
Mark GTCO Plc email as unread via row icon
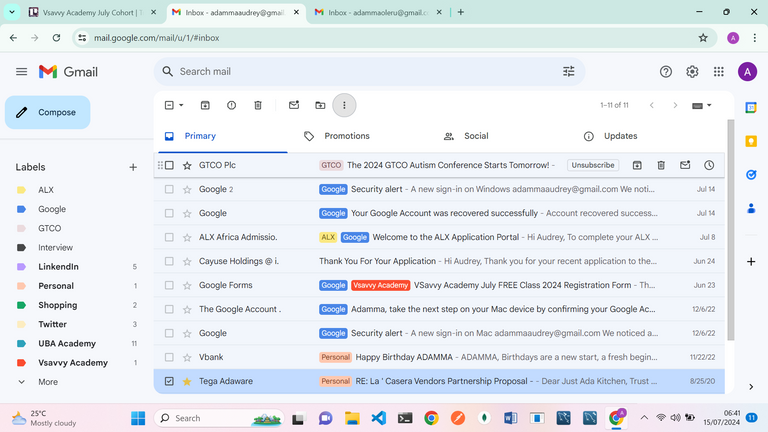pos(685,166)
